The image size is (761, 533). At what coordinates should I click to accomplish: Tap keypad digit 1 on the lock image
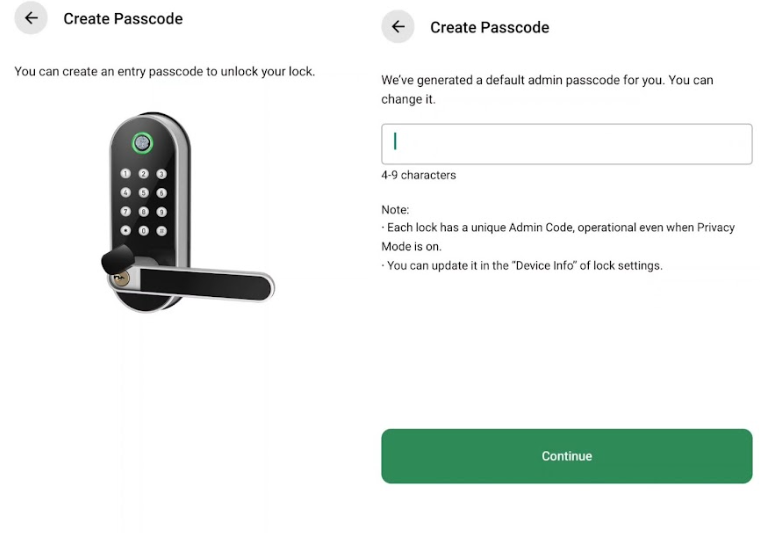point(126,173)
